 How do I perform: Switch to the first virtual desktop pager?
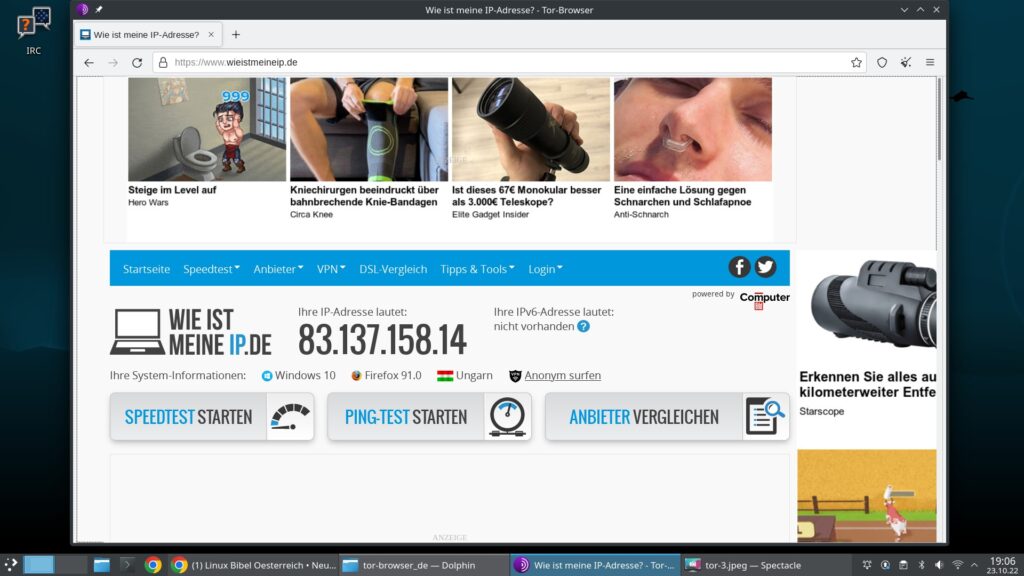pos(39,565)
